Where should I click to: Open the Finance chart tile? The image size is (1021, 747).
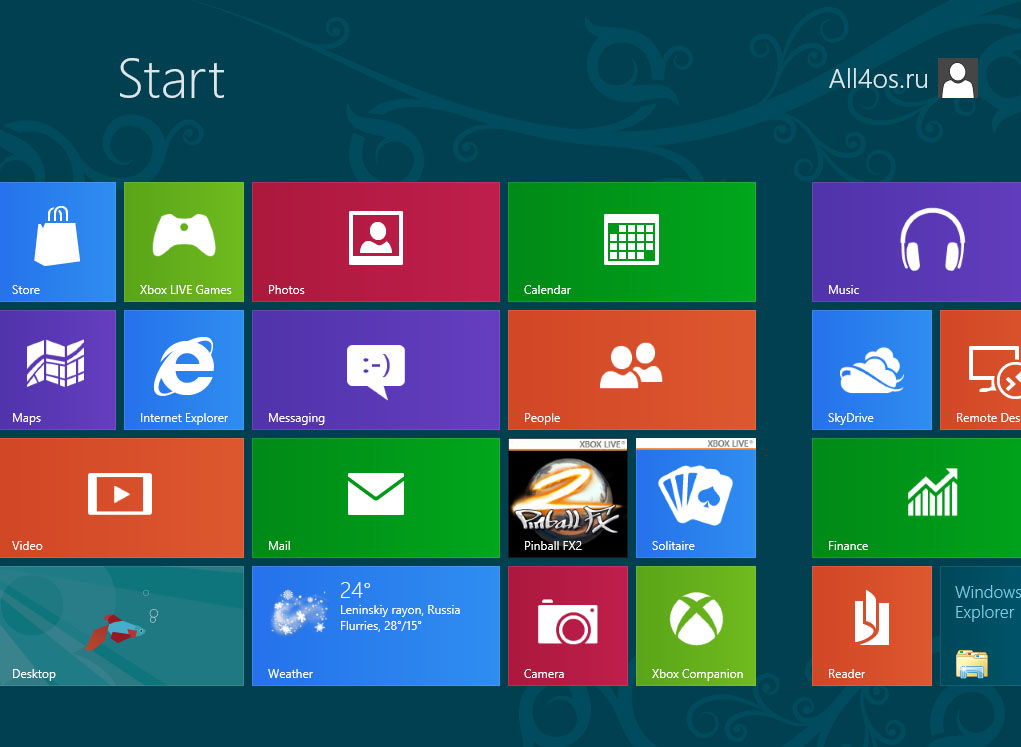(x=916, y=498)
